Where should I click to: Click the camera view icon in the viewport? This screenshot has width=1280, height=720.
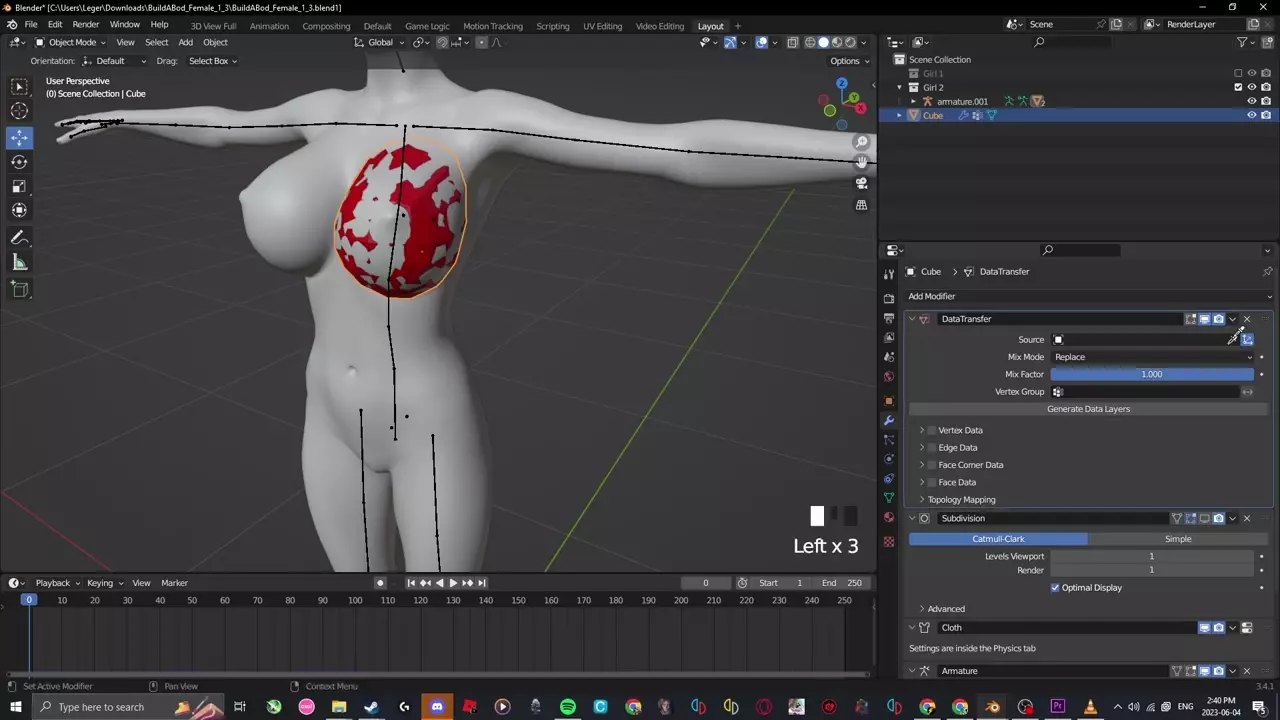861,183
